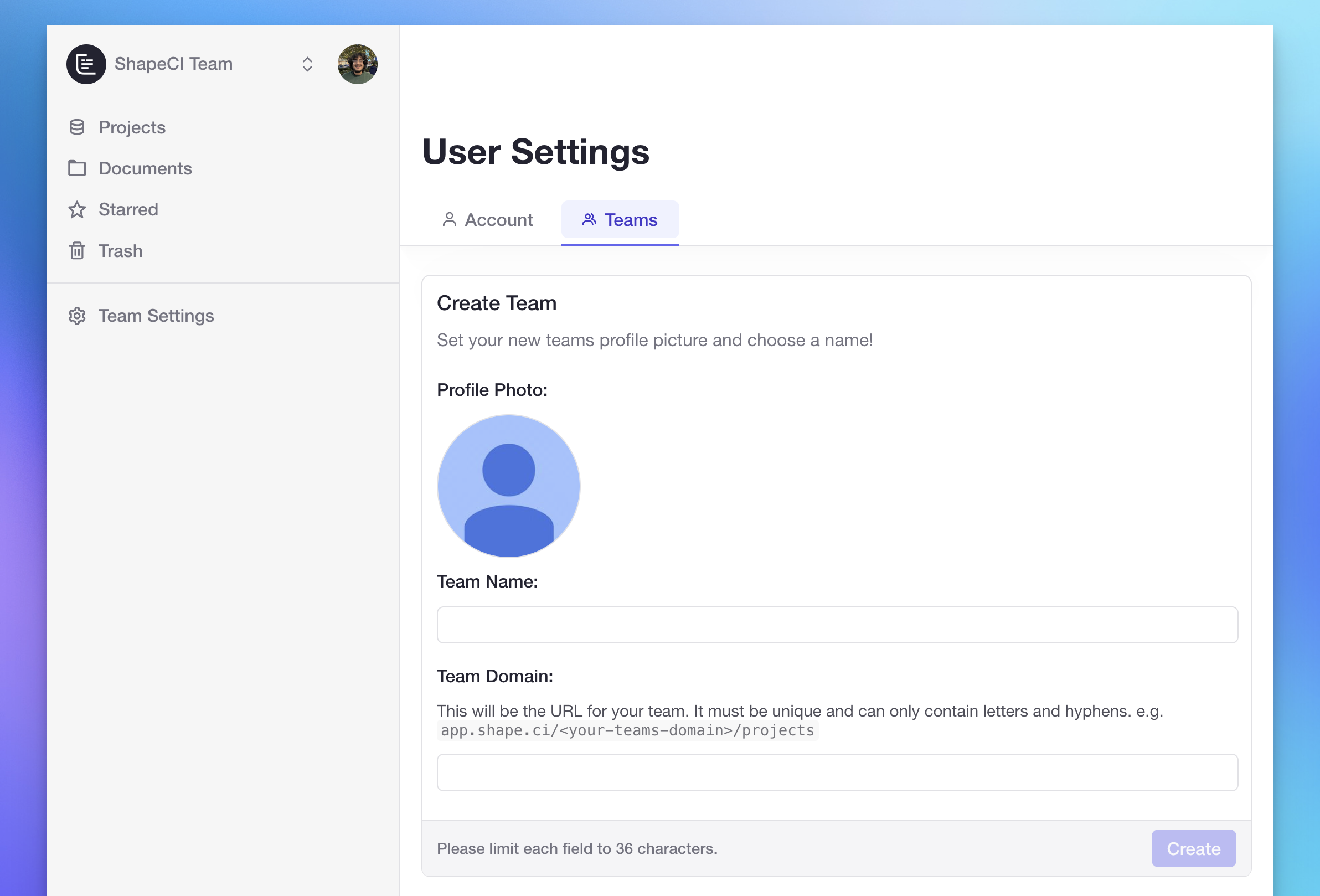Open Team Settings from the sidebar

[x=156, y=316]
